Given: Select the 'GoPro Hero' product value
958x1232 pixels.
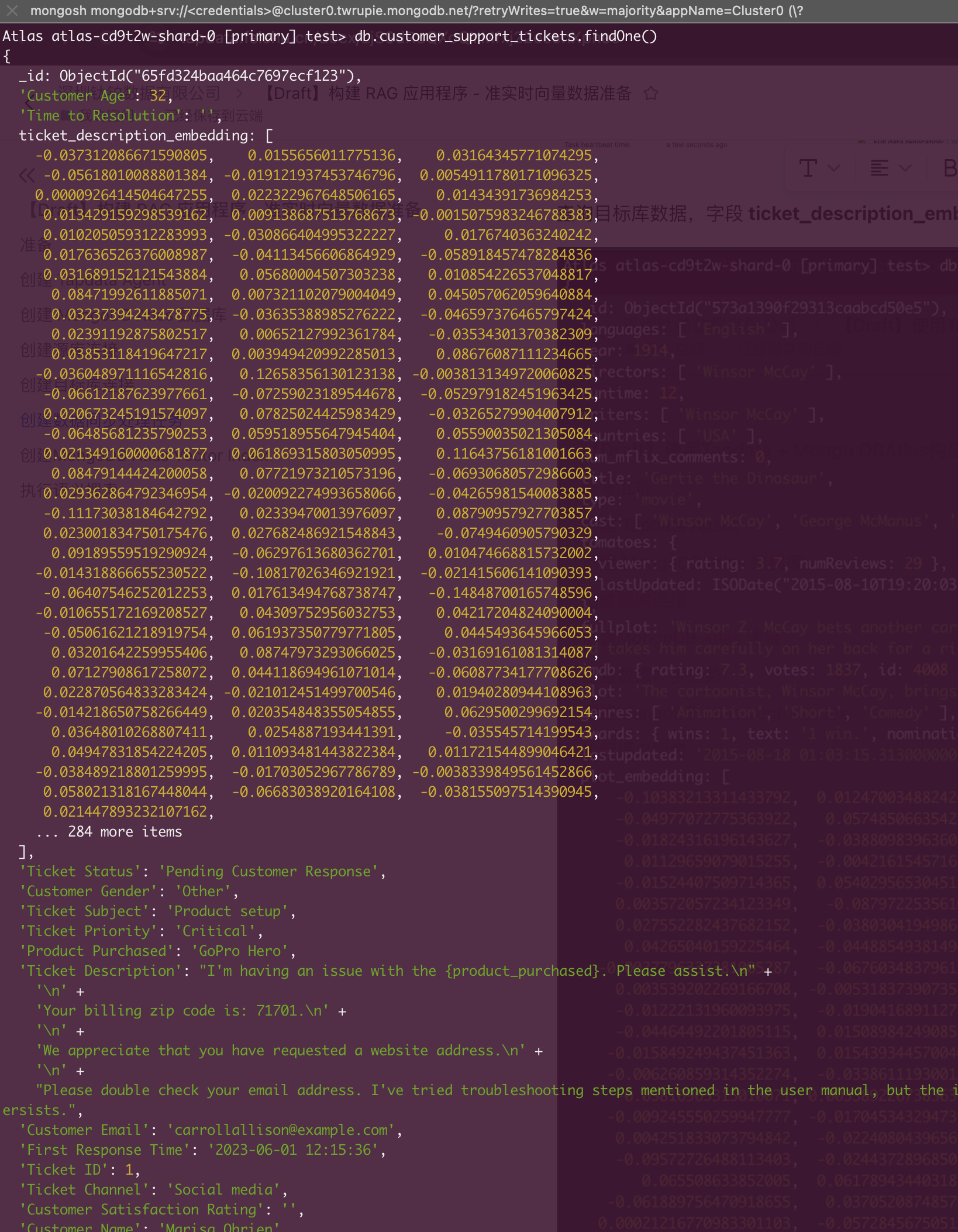Looking at the screenshot, I should click(x=240, y=951).
